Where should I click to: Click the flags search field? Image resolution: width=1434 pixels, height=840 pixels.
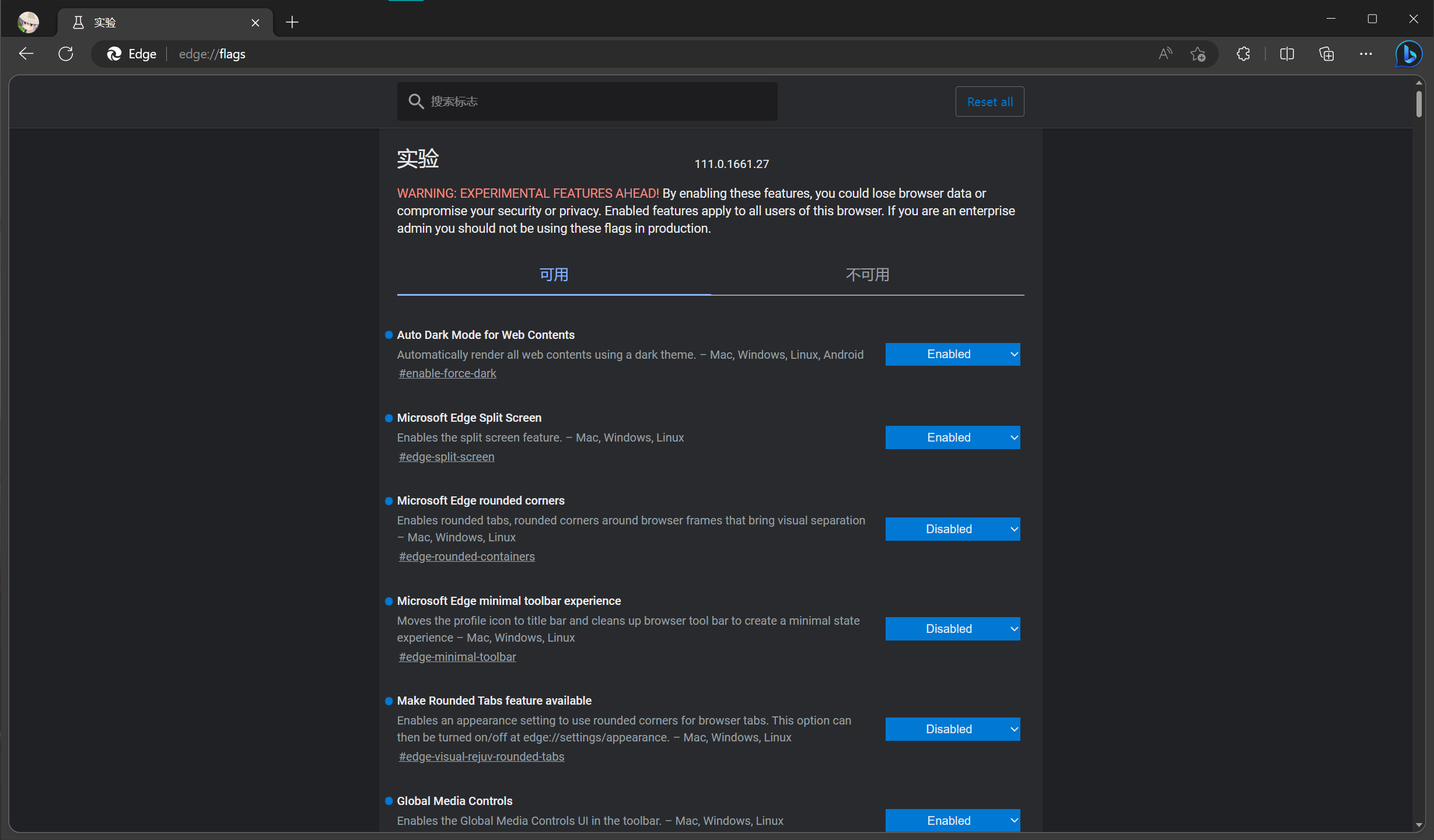coord(586,101)
